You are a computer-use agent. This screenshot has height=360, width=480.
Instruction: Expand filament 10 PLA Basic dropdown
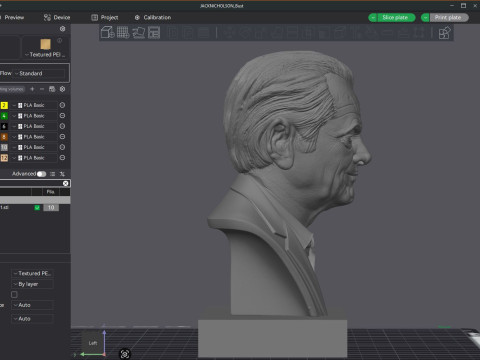(34, 147)
